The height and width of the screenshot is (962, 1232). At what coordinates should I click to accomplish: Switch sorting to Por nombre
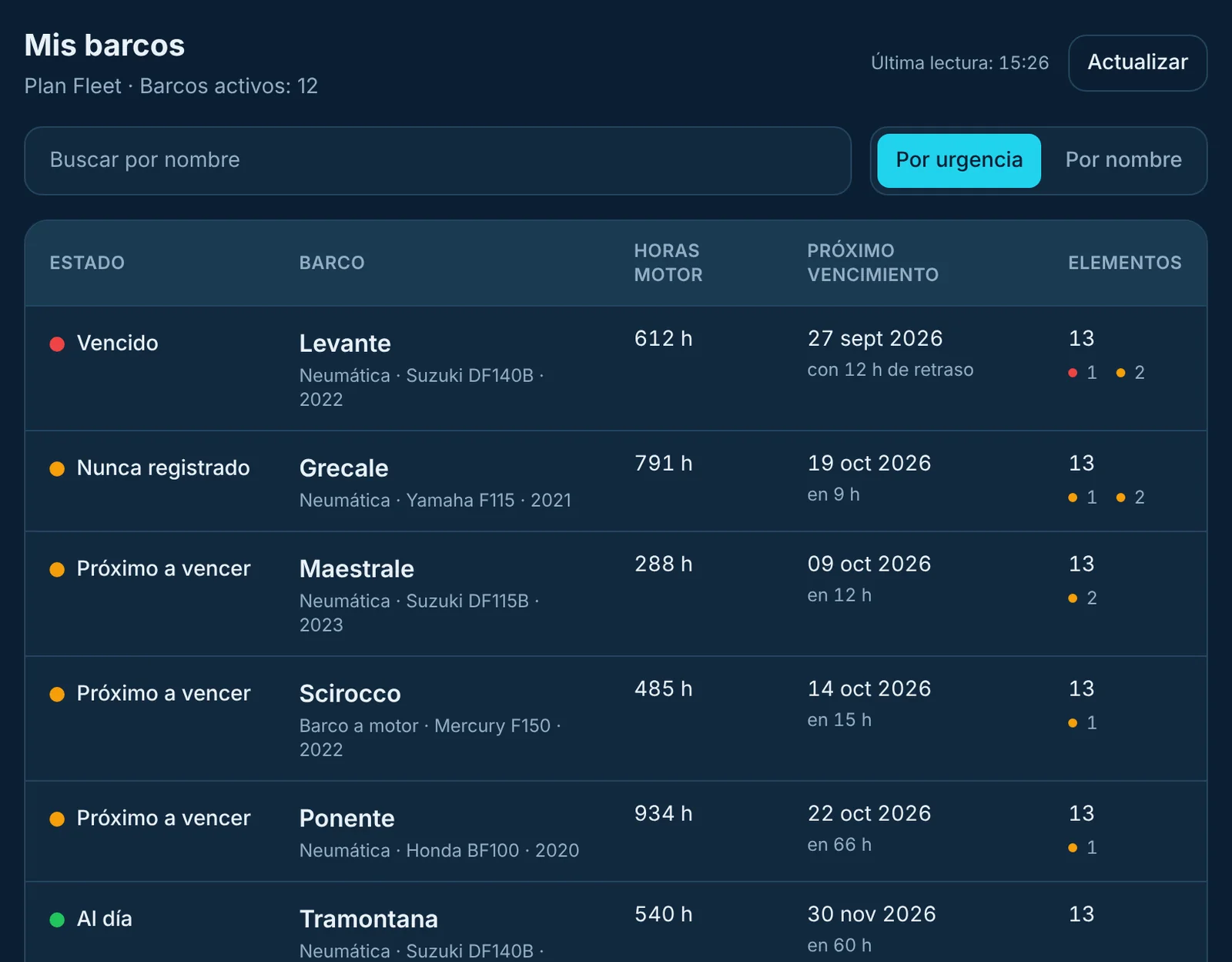[1123, 160]
